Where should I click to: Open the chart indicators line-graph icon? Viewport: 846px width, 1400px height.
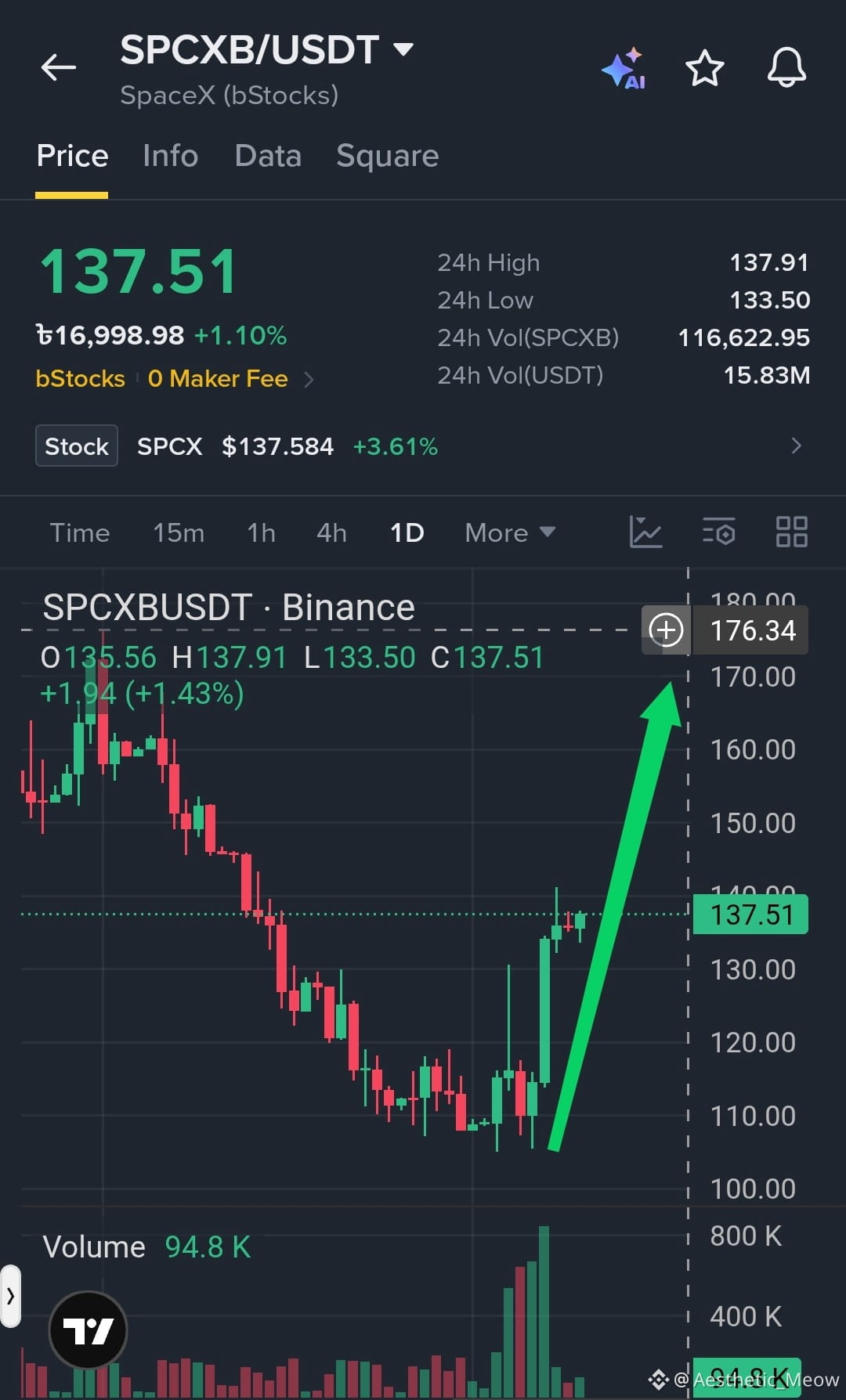pyautogui.click(x=646, y=532)
